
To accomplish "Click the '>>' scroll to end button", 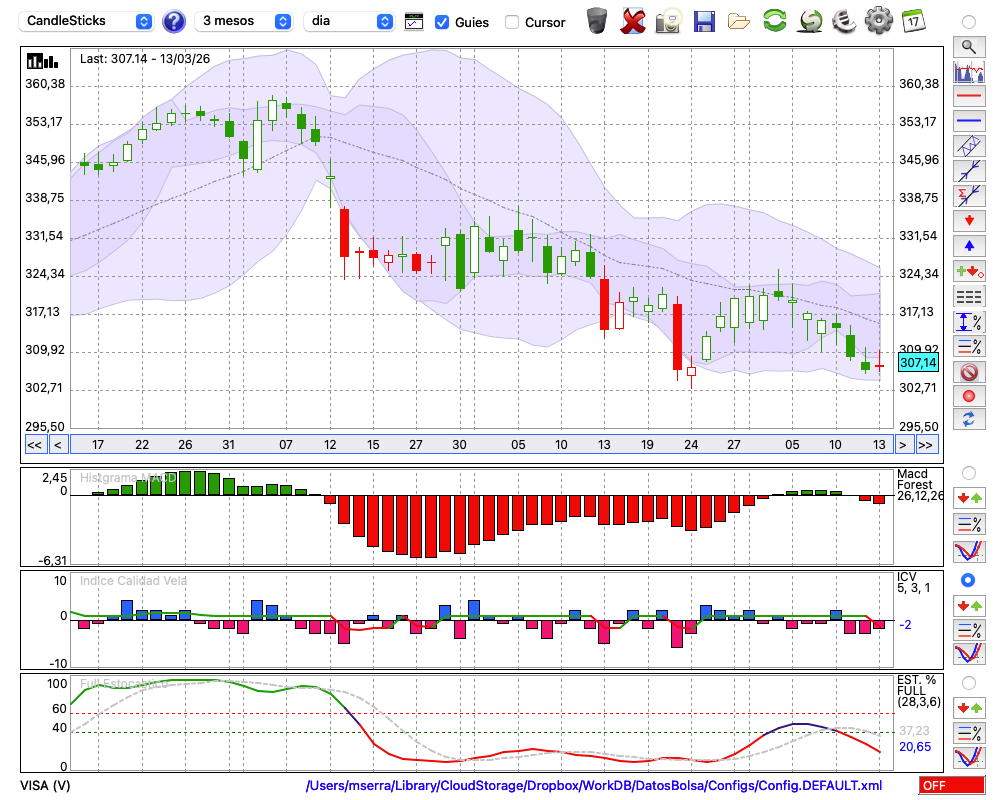I will pyautogui.click(x=927, y=445).
